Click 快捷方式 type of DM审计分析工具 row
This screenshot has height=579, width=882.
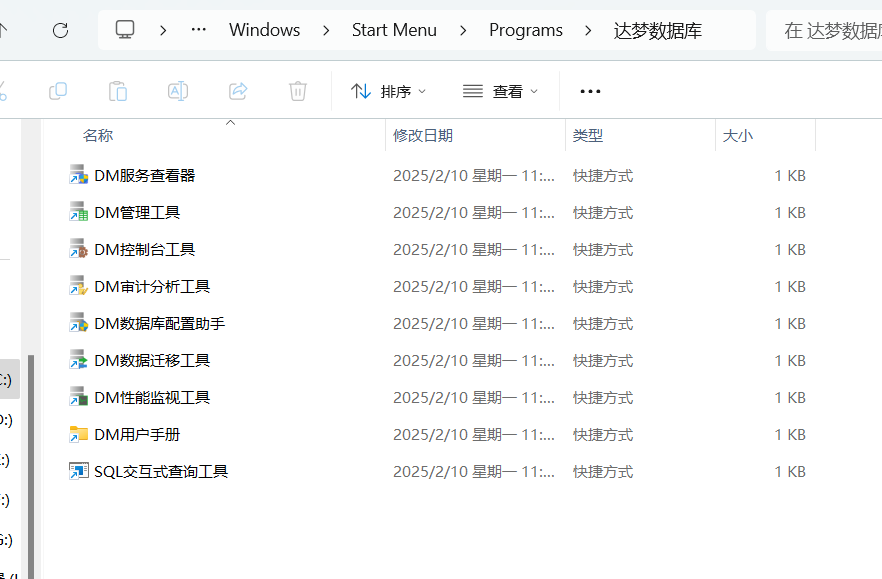click(x=603, y=287)
